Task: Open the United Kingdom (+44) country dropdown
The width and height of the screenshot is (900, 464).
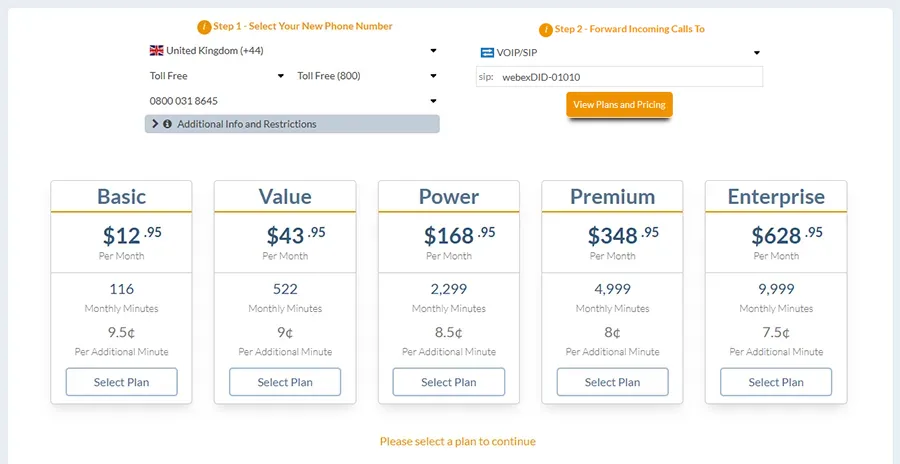Action: (x=292, y=50)
